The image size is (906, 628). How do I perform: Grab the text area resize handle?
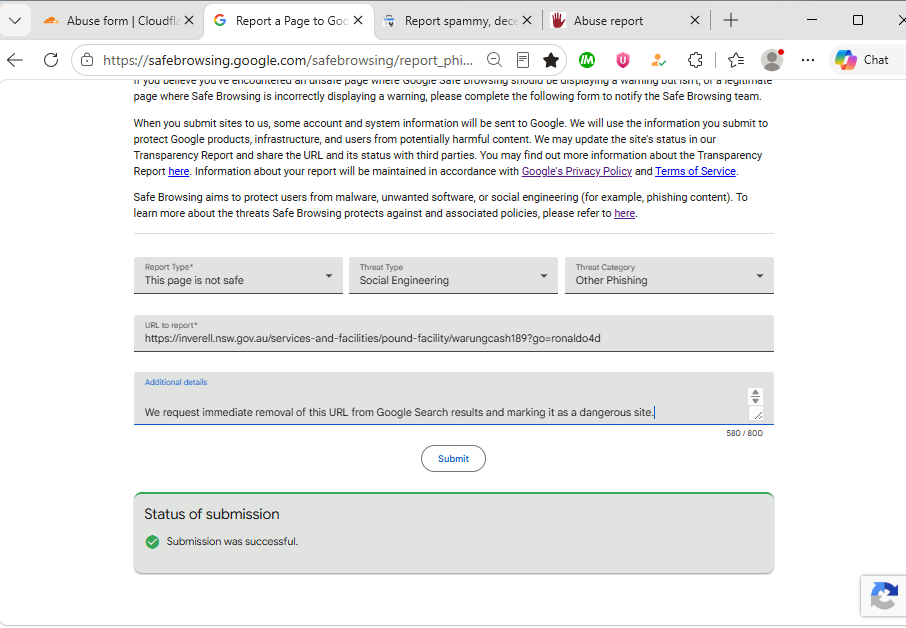coord(756,414)
